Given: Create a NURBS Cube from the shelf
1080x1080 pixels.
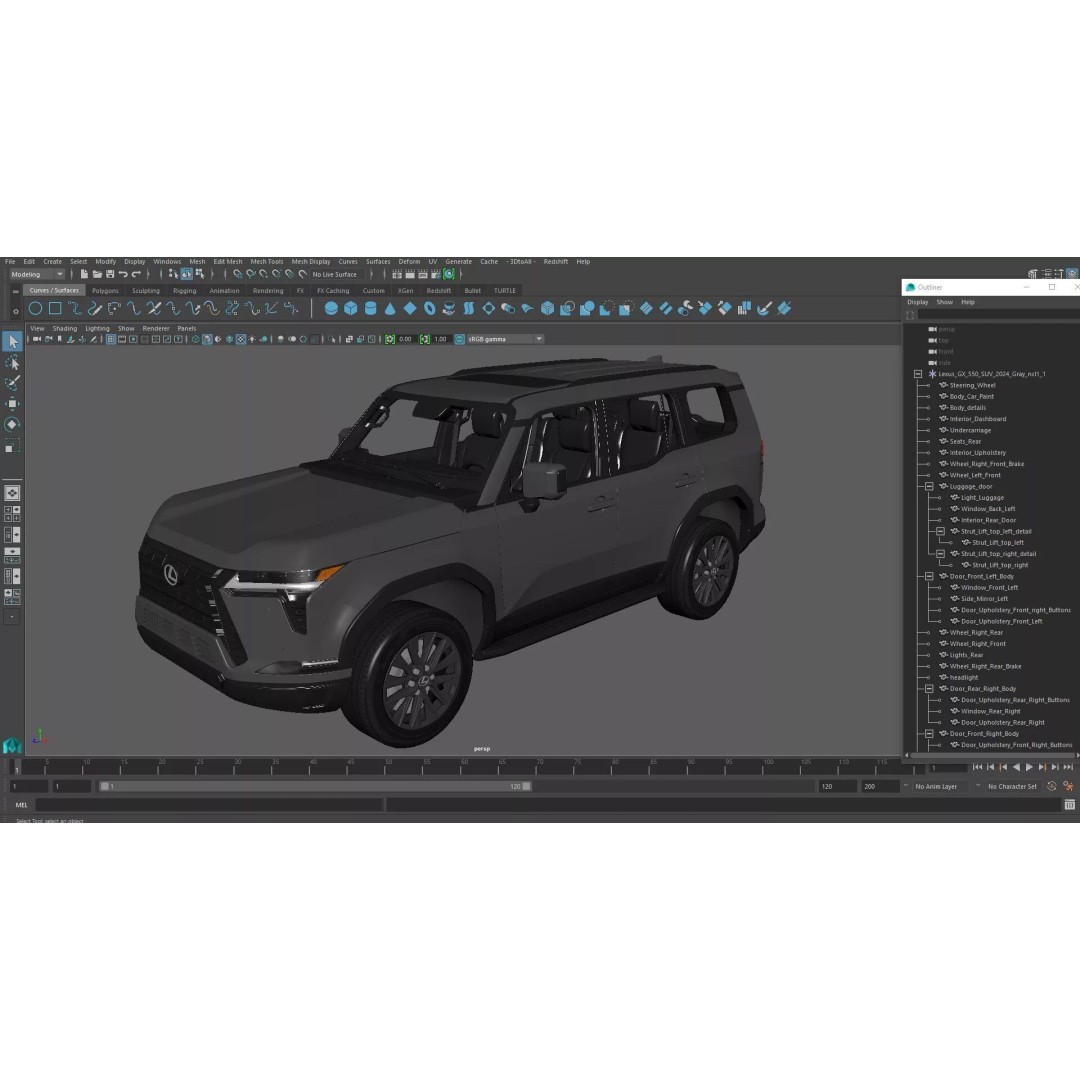Looking at the screenshot, I should point(351,309).
